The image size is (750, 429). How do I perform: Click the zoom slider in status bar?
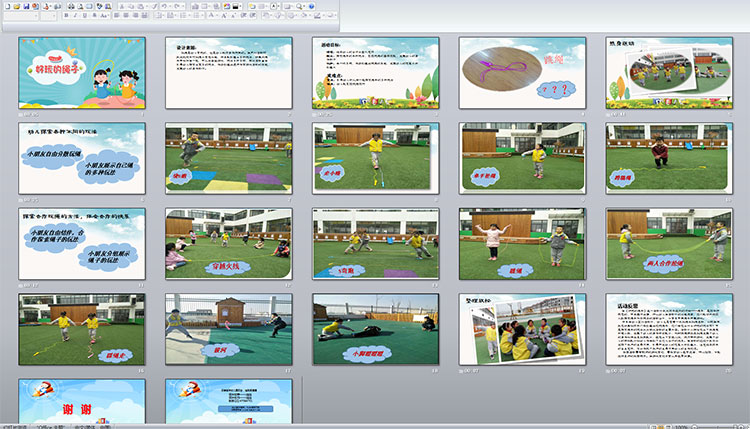click(x=717, y=427)
